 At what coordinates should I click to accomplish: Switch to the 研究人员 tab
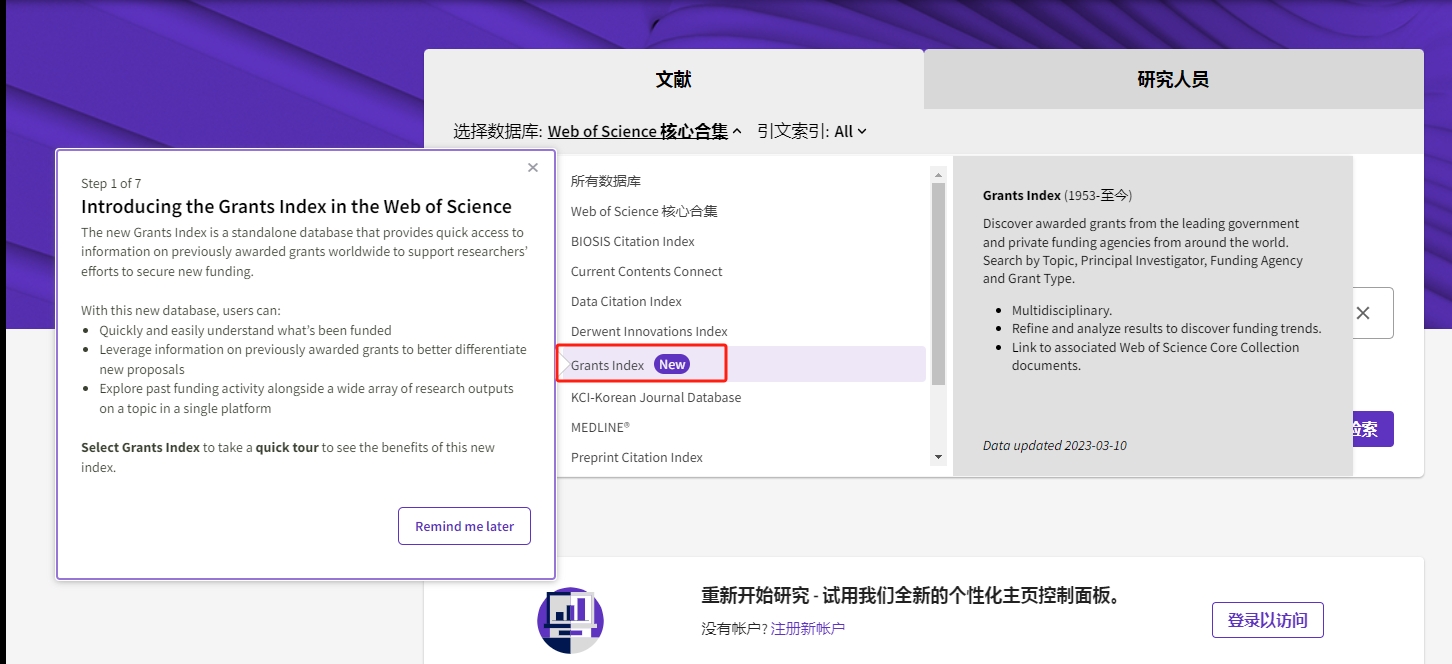click(x=1173, y=79)
